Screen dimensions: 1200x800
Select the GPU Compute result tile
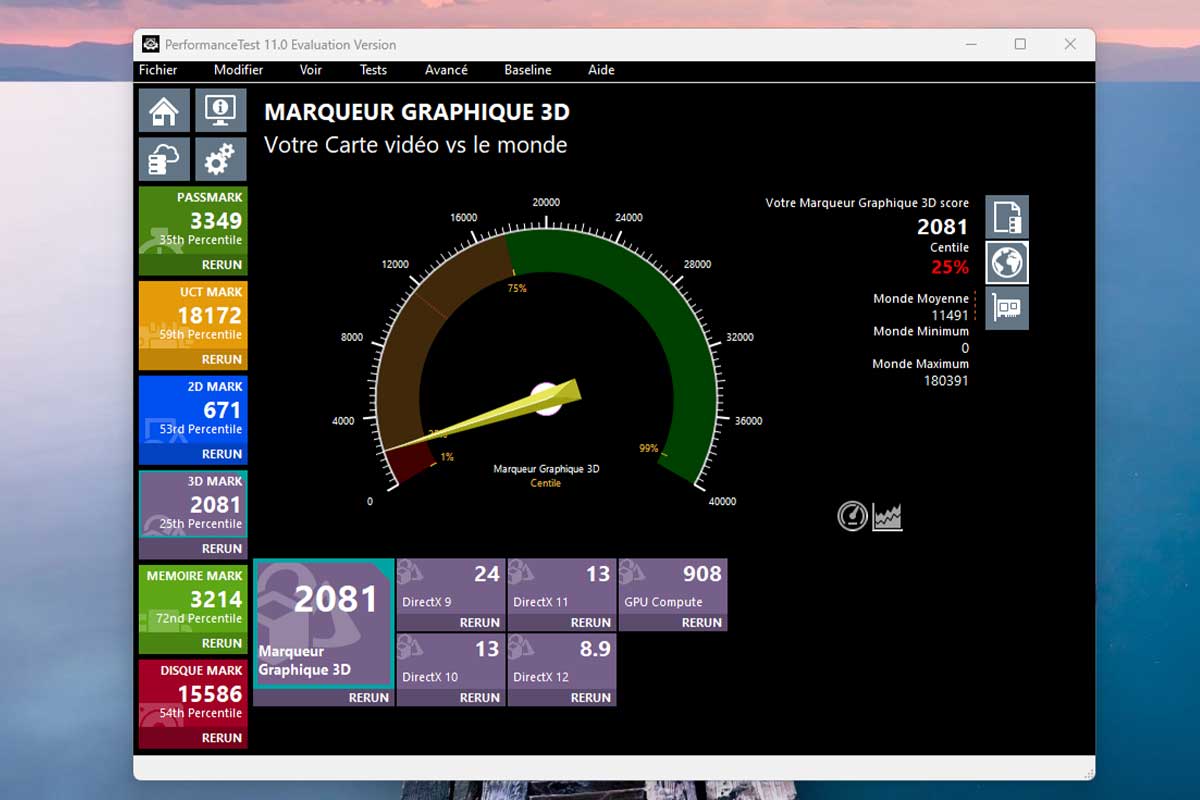[x=673, y=586]
